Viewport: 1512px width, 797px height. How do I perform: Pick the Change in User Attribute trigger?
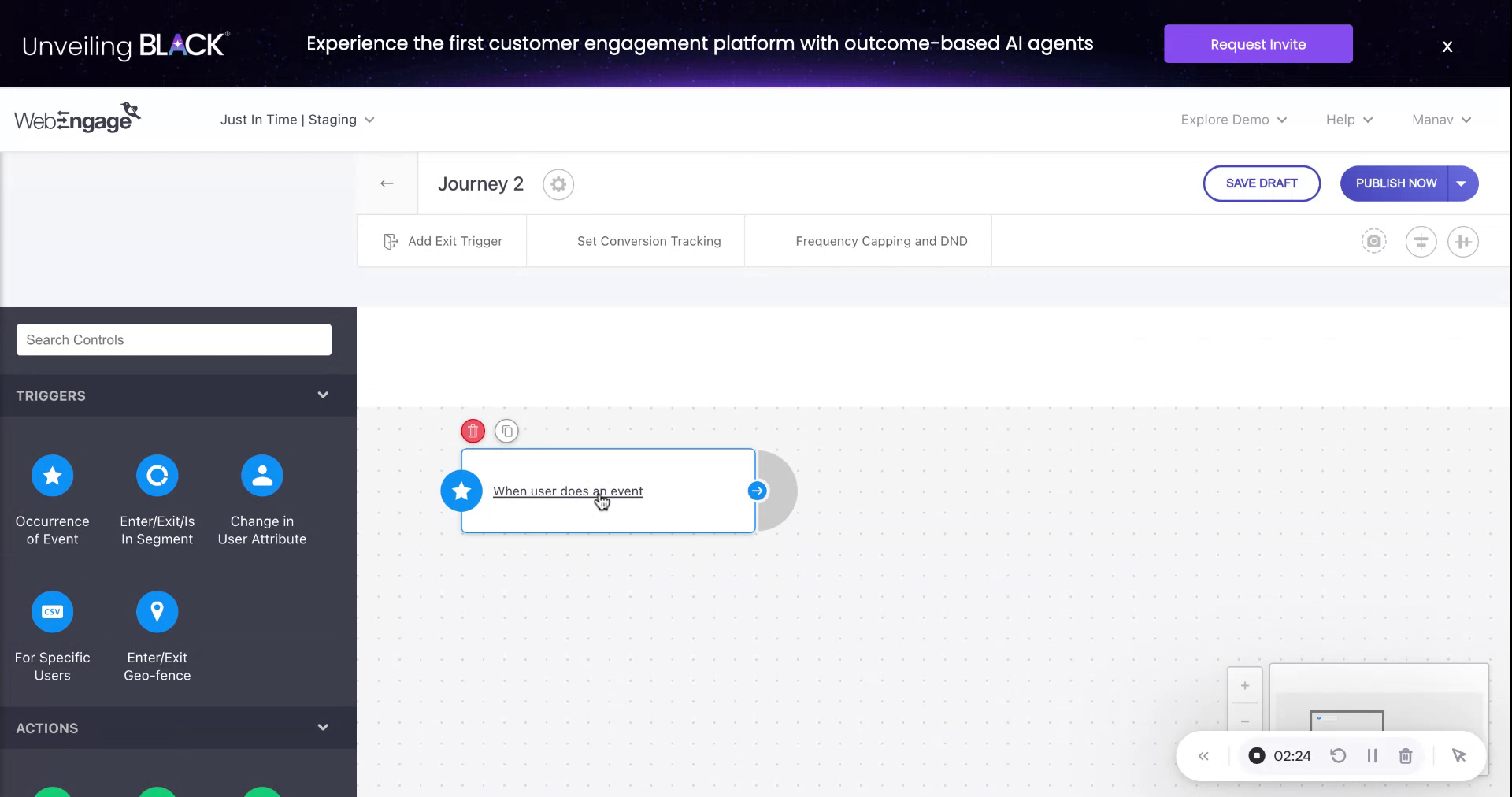pos(261,476)
